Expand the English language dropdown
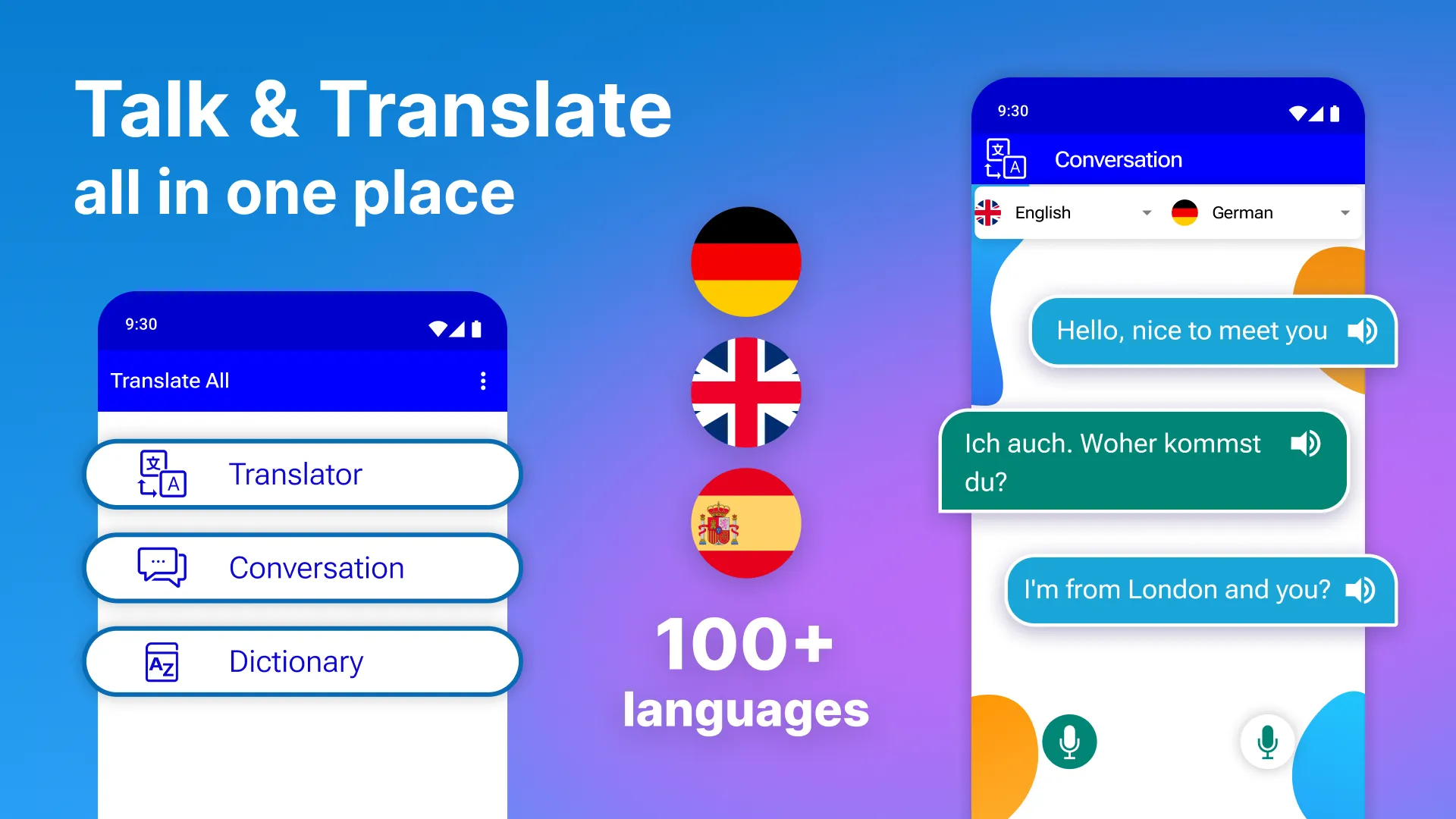 pyautogui.click(x=1148, y=212)
